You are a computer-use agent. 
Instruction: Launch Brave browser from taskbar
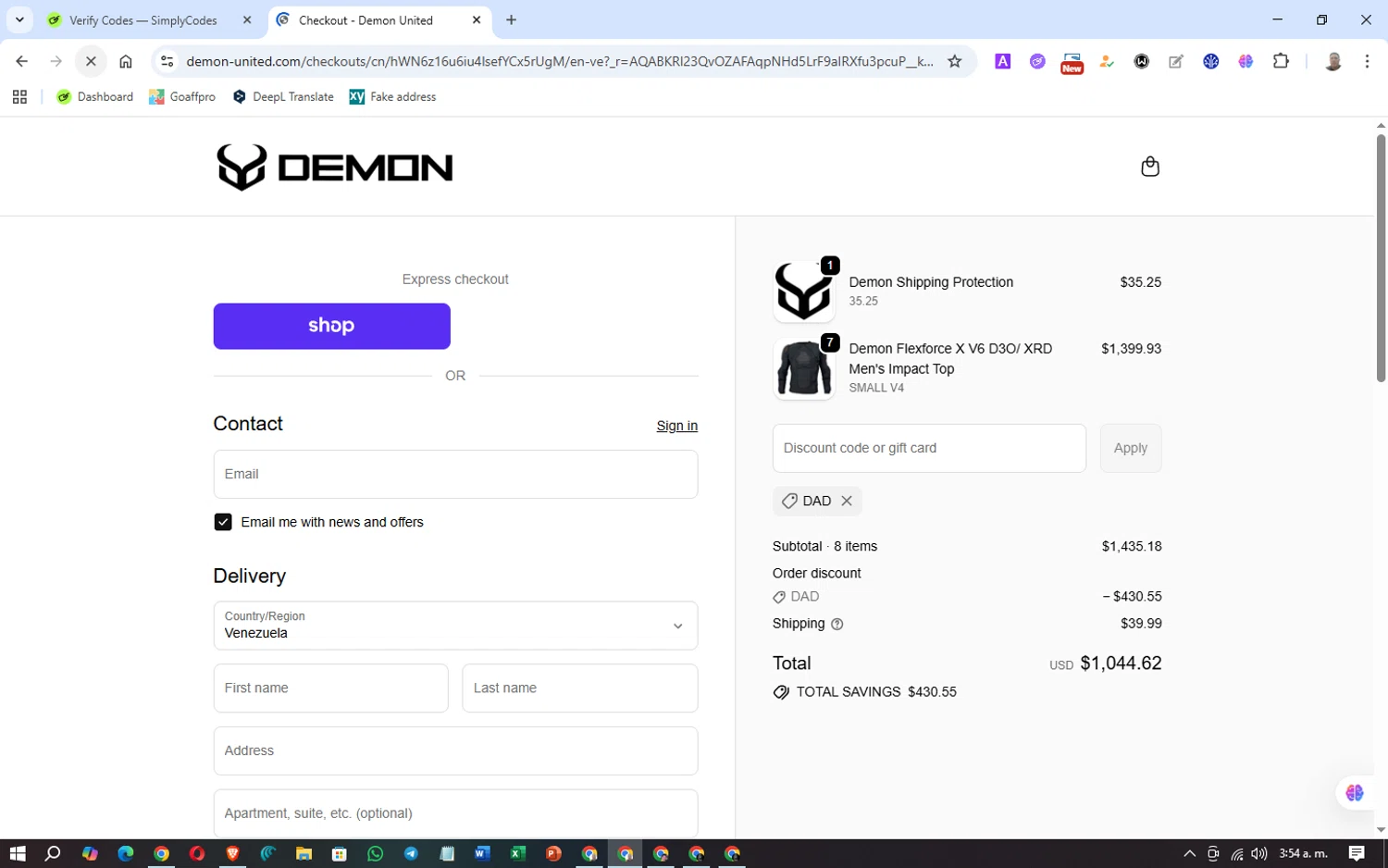pos(232,853)
